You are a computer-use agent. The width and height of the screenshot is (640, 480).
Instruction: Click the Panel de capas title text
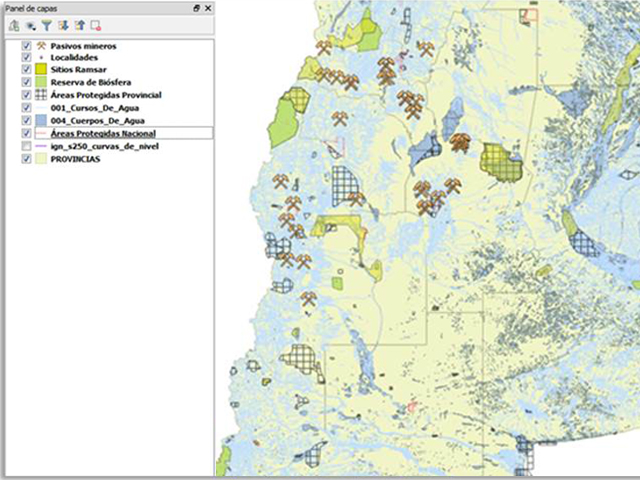pyautogui.click(x=31, y=8)
